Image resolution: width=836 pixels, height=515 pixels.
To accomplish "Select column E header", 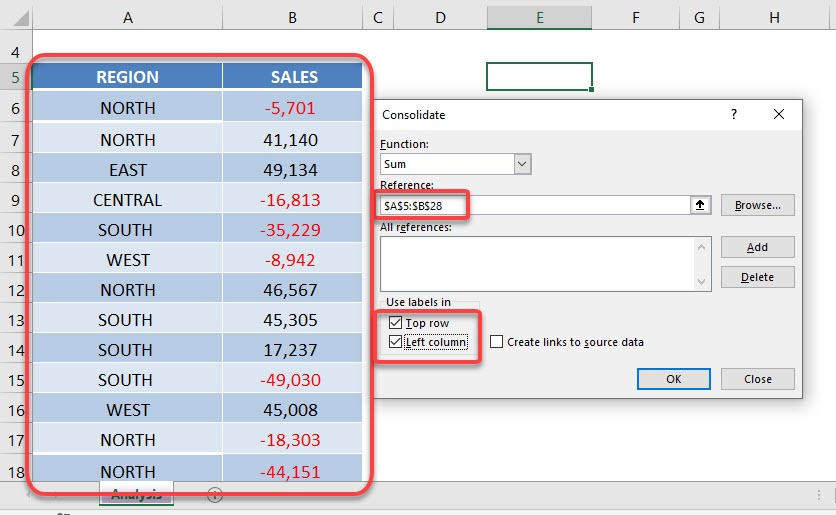I will tap(540, 18).
